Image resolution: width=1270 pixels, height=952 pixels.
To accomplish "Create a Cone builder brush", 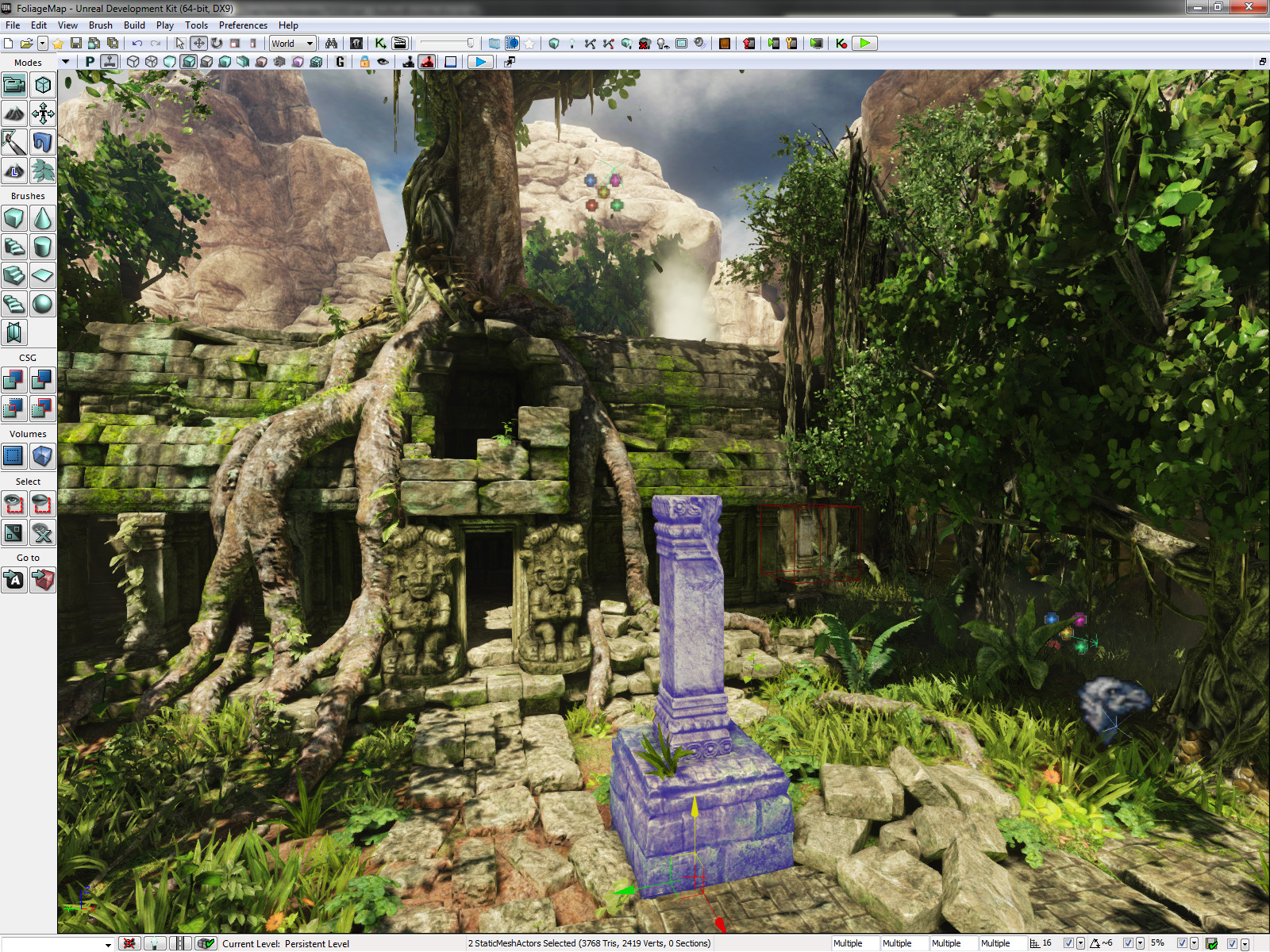I will 43,218.
